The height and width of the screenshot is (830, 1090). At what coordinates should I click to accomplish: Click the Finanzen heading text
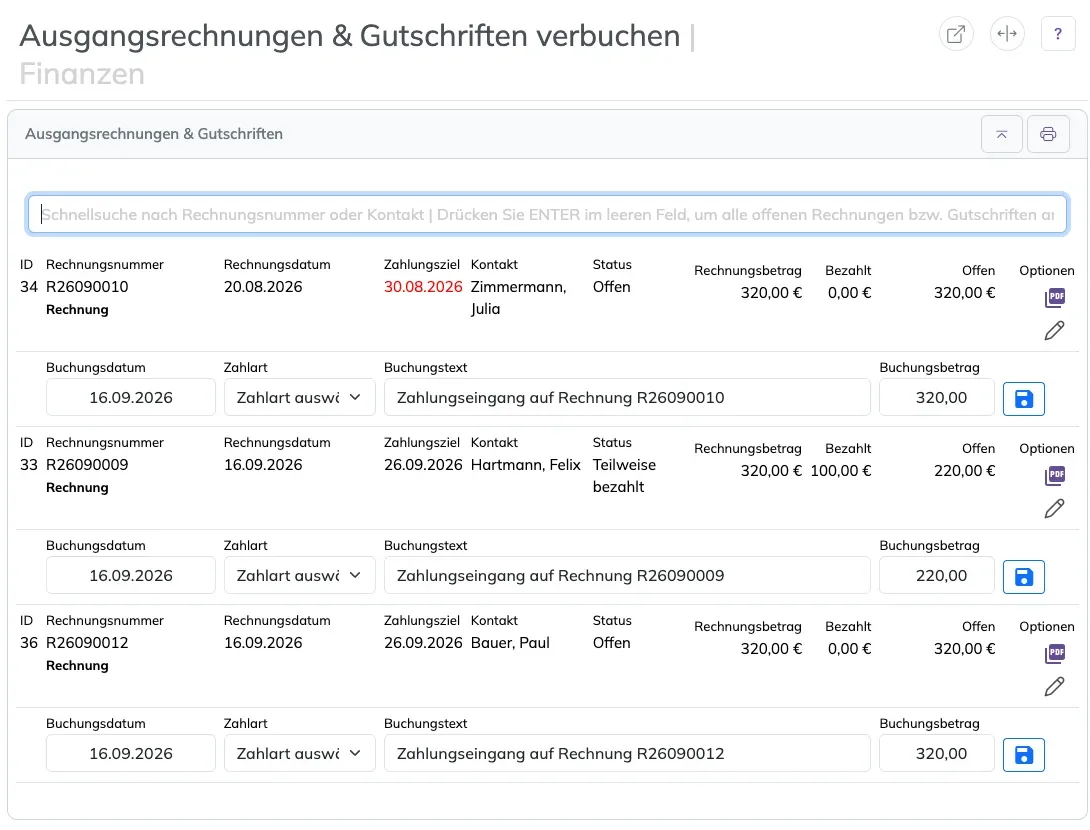tap(82, 74)
